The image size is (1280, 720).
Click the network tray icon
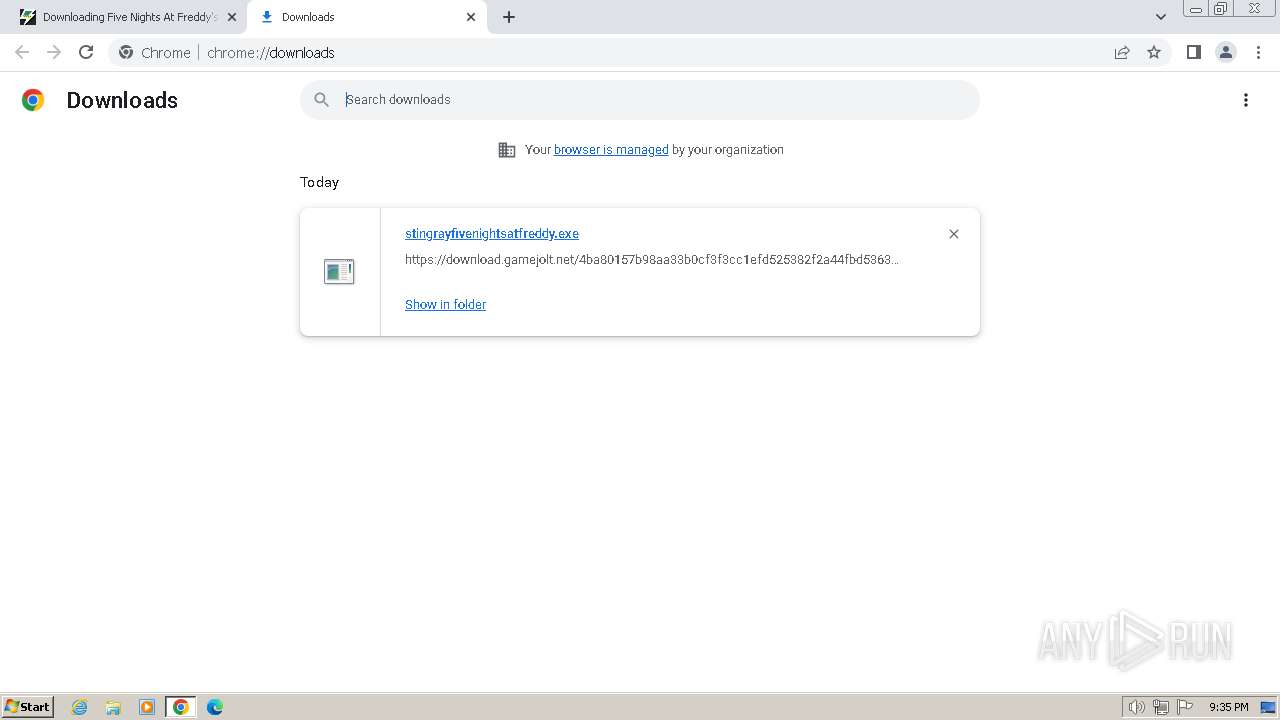1161,707
